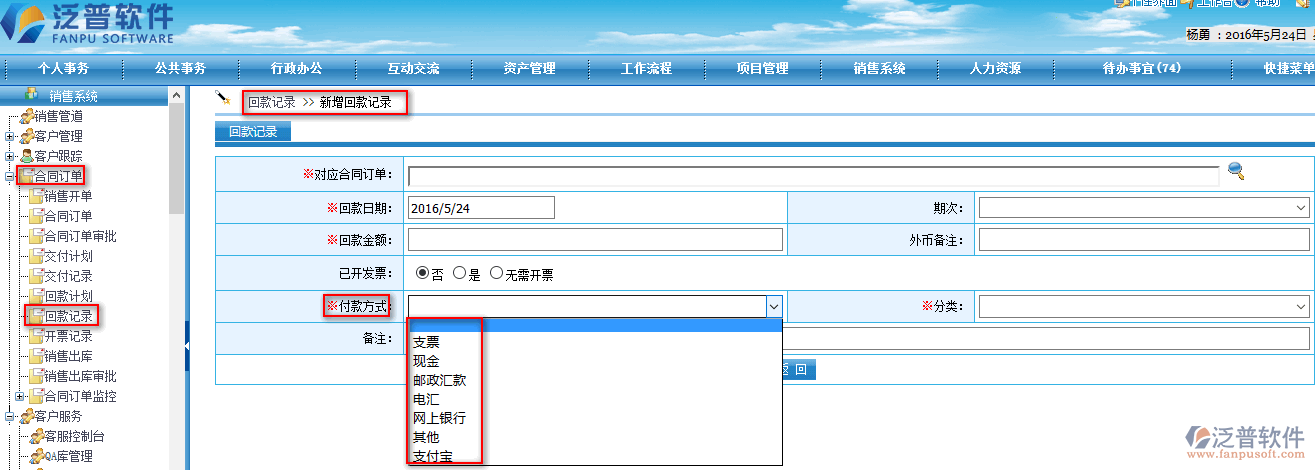1315x470 pixels.
Task: Click the 外币备注 input field
Action: (1143, 239)
